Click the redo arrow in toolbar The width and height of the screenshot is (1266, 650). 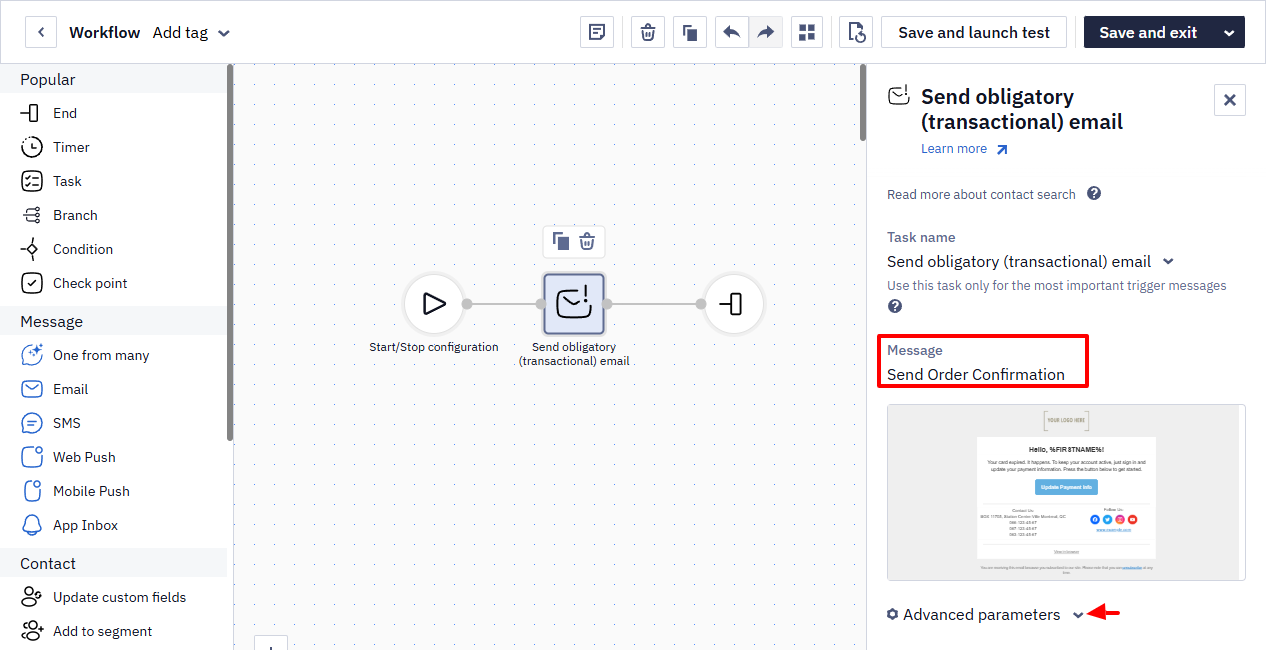[765, 32]
